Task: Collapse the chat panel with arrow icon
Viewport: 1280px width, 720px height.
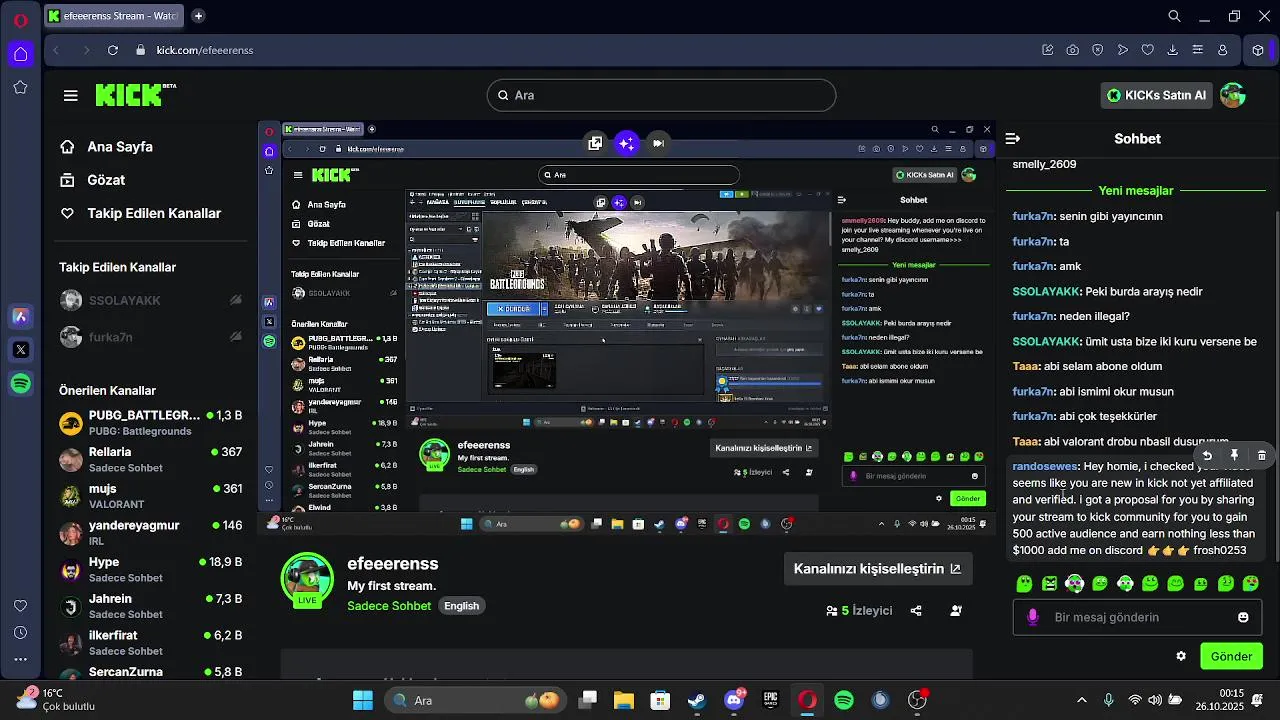Action: coord(1012,139)
